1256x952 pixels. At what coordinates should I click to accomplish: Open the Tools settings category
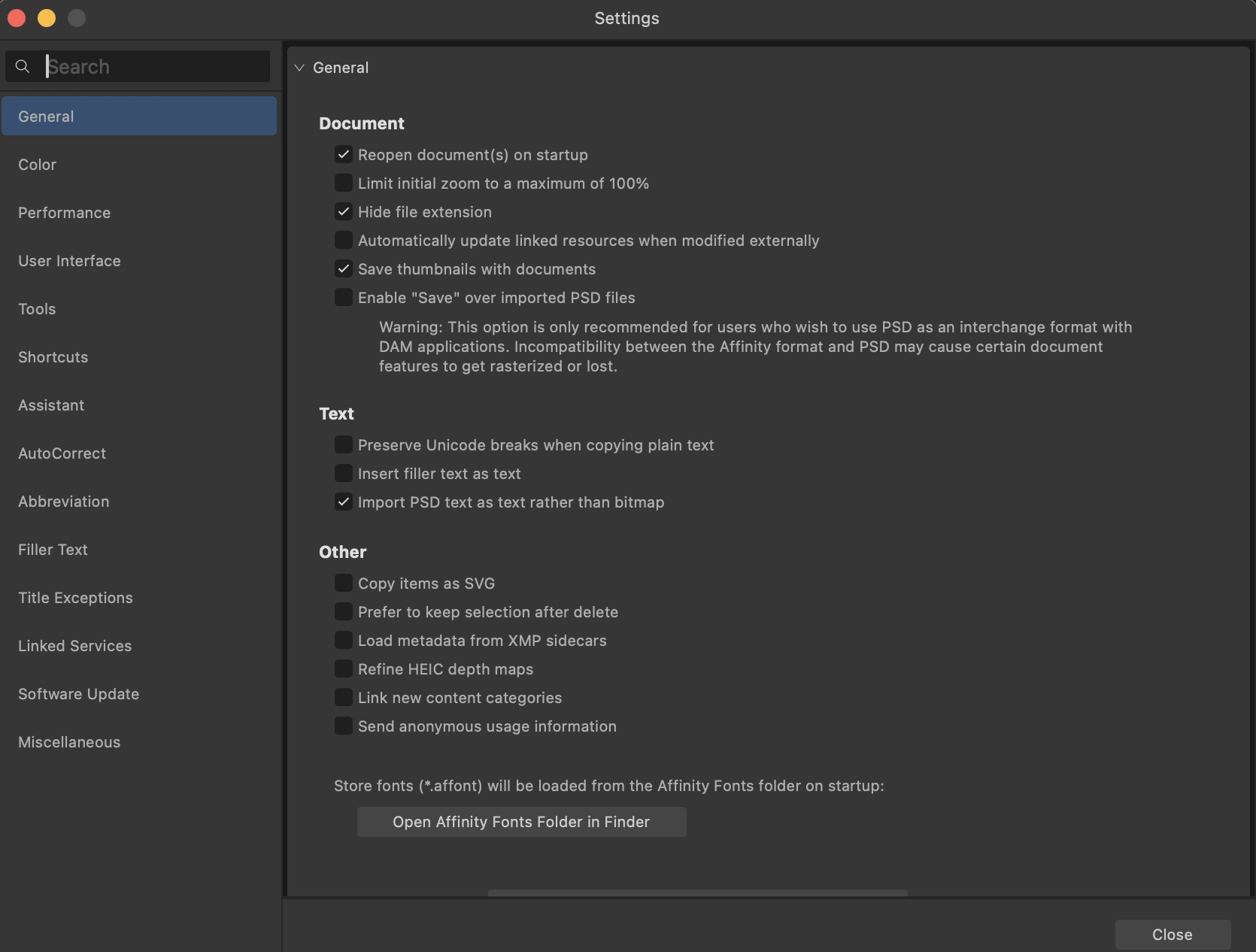click(139, 309)
